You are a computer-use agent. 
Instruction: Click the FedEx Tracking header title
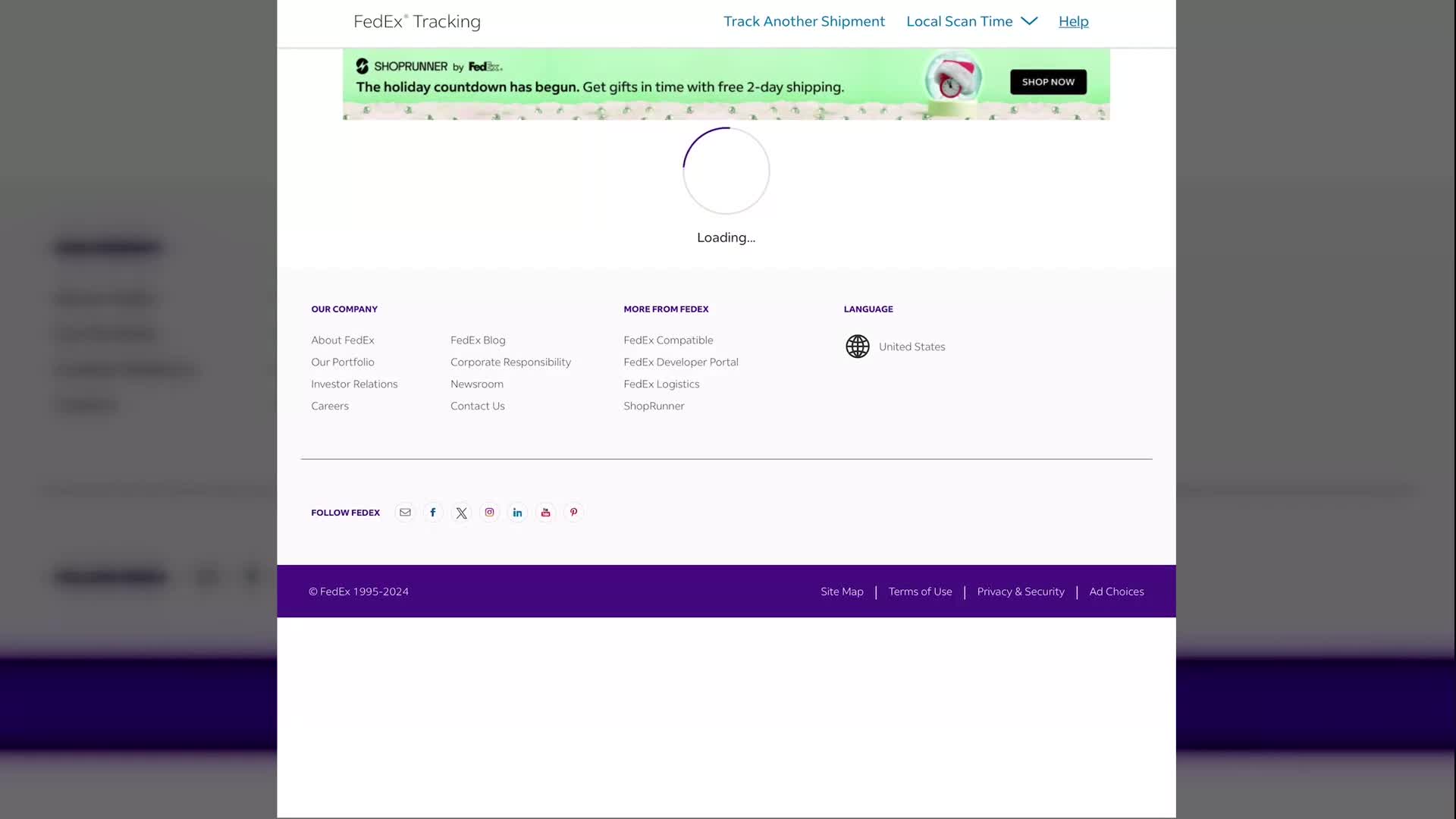417,21
